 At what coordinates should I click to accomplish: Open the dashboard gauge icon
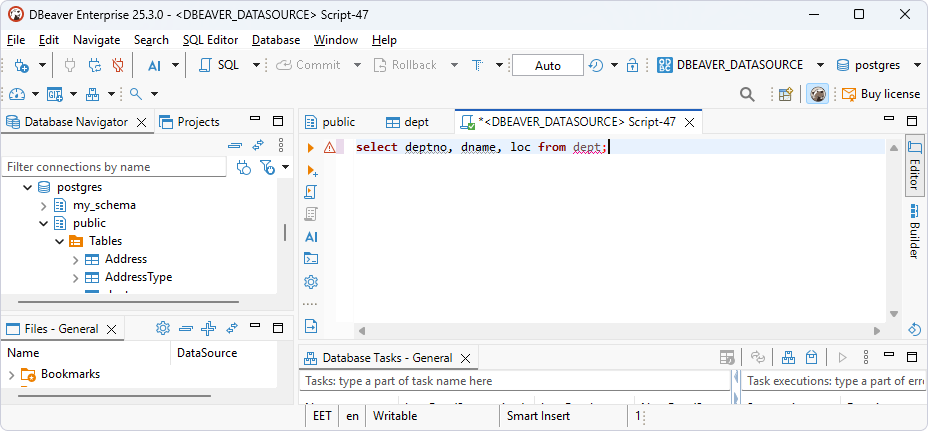coord(17,94)
